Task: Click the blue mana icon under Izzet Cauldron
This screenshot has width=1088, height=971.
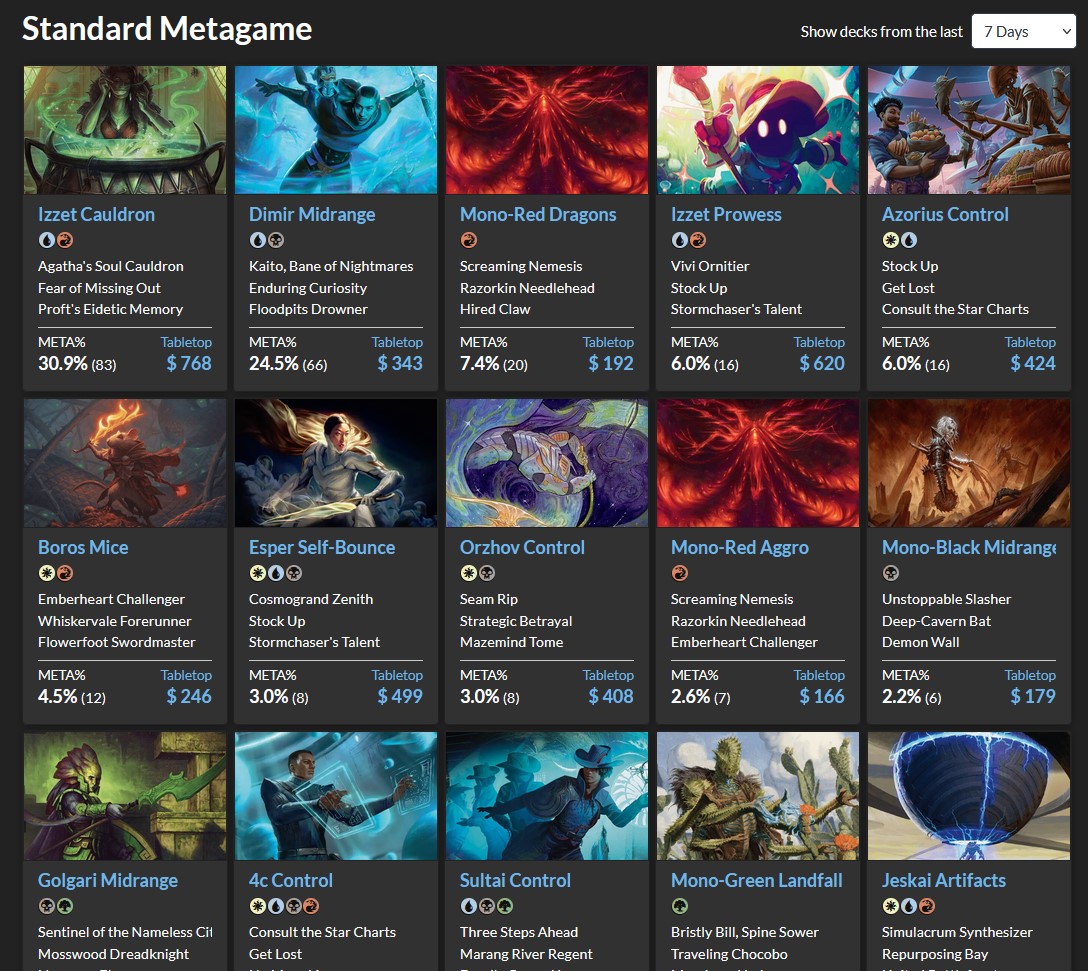Action: click(x=46, y=240)
